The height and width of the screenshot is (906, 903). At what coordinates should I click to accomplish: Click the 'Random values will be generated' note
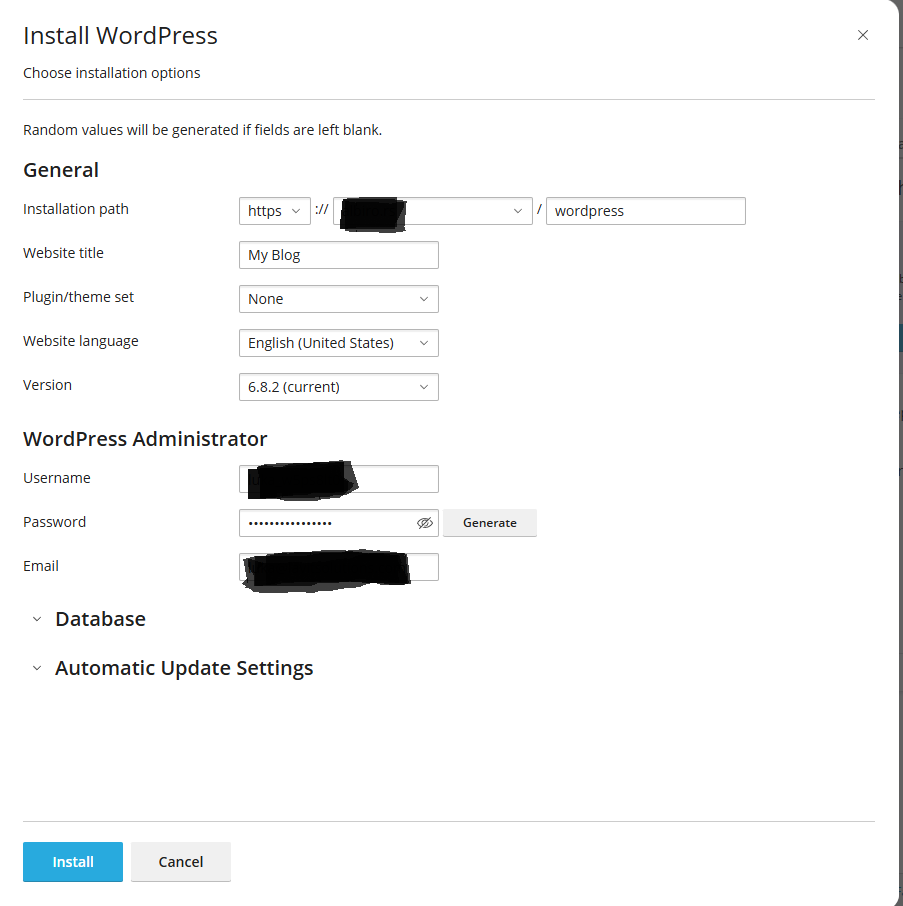(x=202, y=130)
